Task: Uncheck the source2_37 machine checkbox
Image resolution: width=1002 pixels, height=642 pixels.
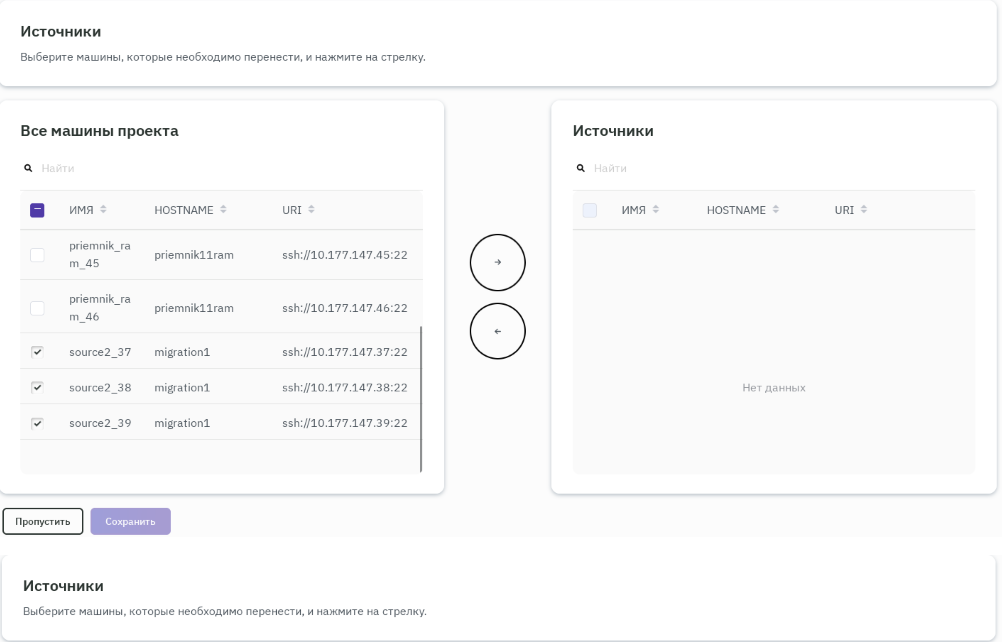Action: 37,352
